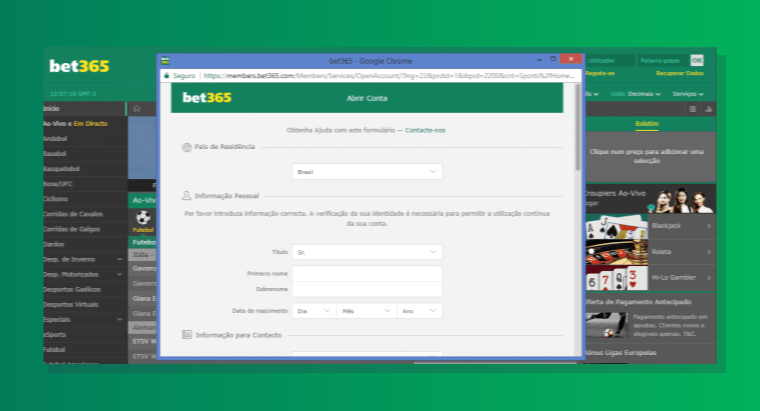Select Andebol in the sports sidebar

click(x=85, y=139)
